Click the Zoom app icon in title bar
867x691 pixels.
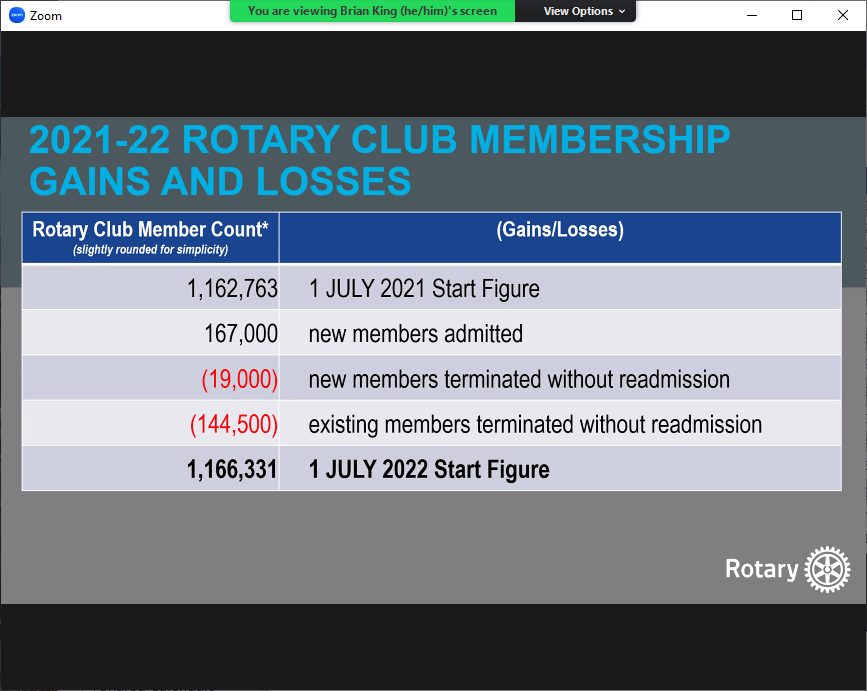[x=16, y=15]
